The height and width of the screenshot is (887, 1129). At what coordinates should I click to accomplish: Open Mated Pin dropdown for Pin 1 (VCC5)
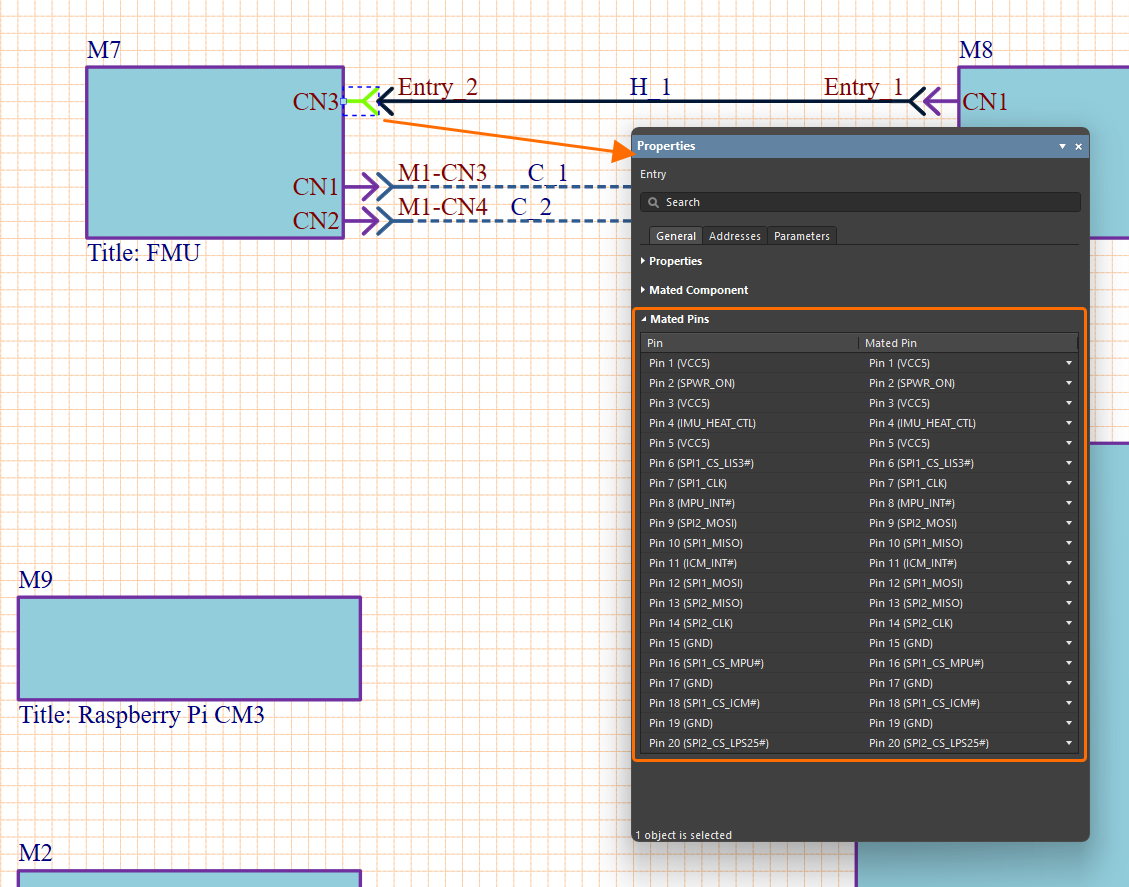point(1069,363)
